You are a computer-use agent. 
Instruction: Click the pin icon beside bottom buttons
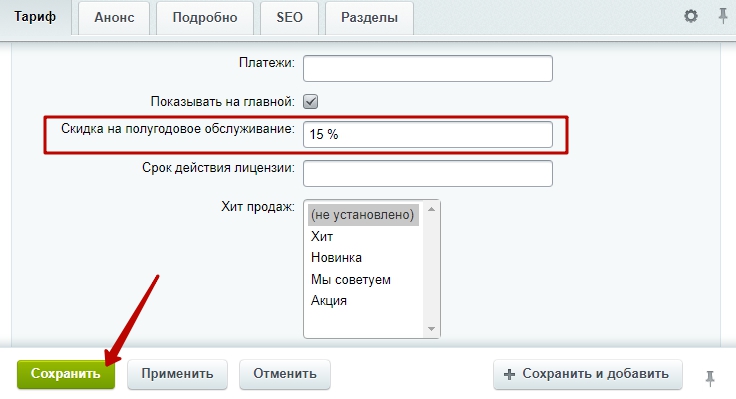pos(710,378)
